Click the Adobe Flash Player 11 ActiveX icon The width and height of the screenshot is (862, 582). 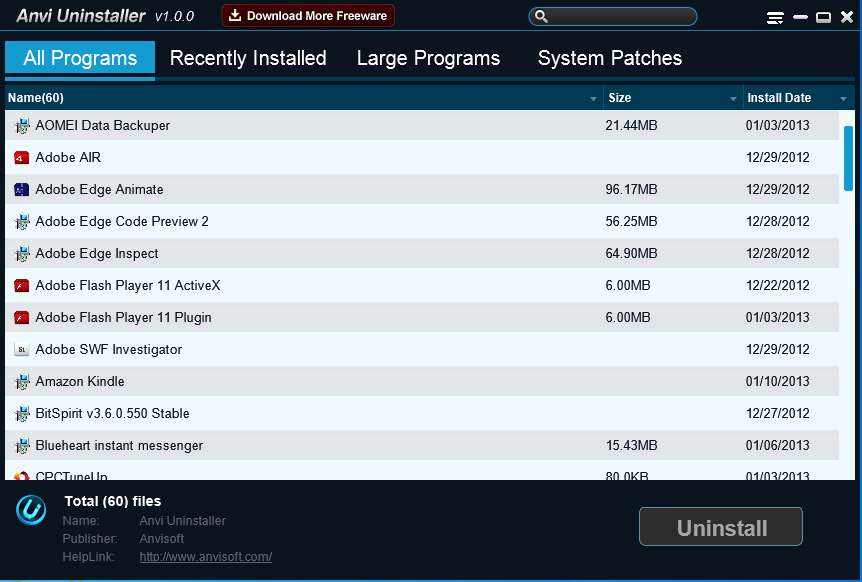pyautogui.click(x=21, y=286)
